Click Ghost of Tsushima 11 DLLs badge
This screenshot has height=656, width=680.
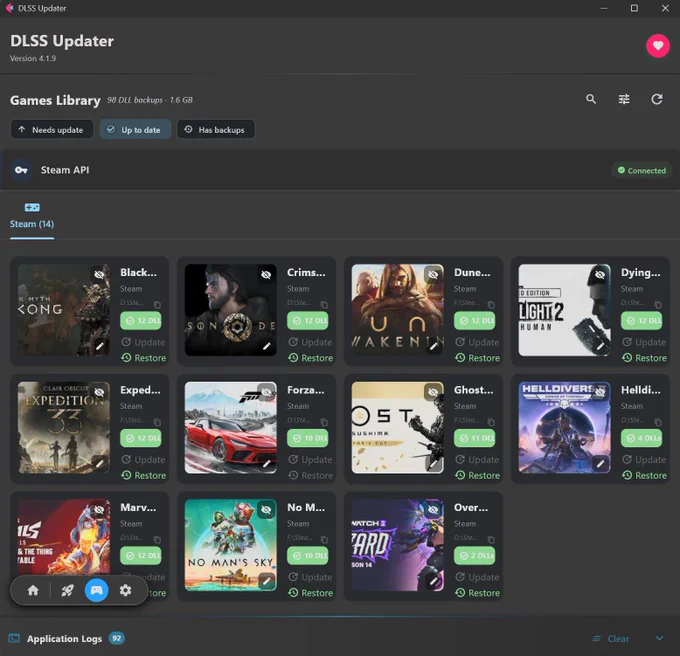475,438
